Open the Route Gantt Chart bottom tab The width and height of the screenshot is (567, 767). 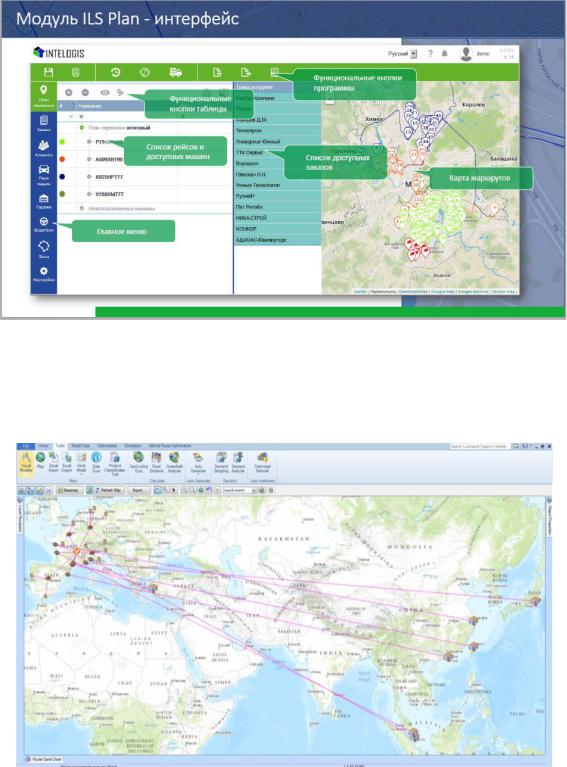point(44,760)
